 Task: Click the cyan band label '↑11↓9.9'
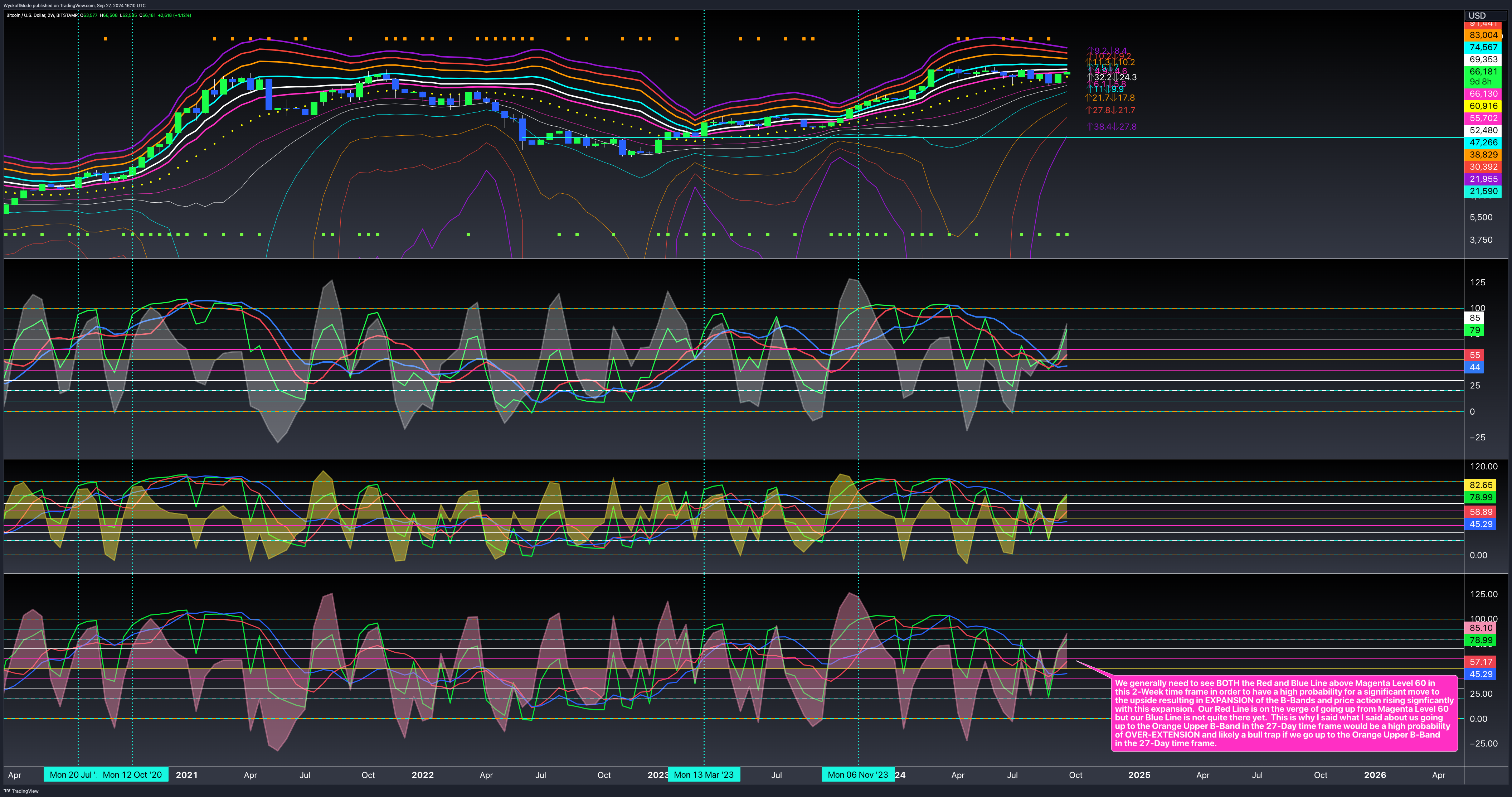pyautogui.click(x=1105, y=89)
